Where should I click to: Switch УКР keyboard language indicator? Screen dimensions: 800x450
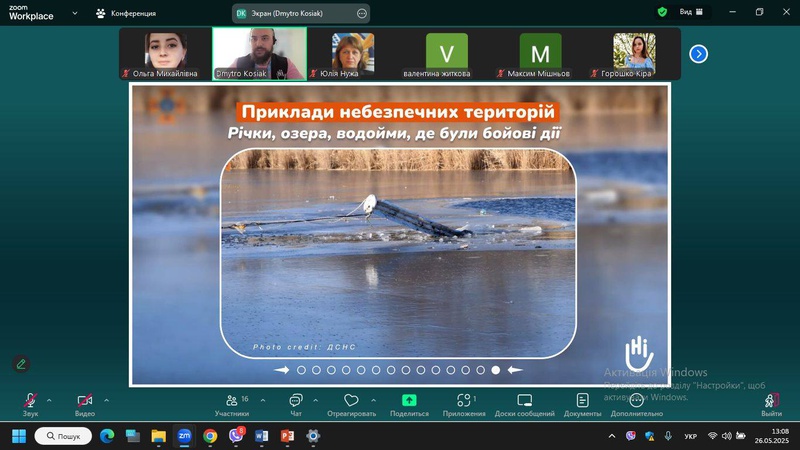[x=690, y=436]
